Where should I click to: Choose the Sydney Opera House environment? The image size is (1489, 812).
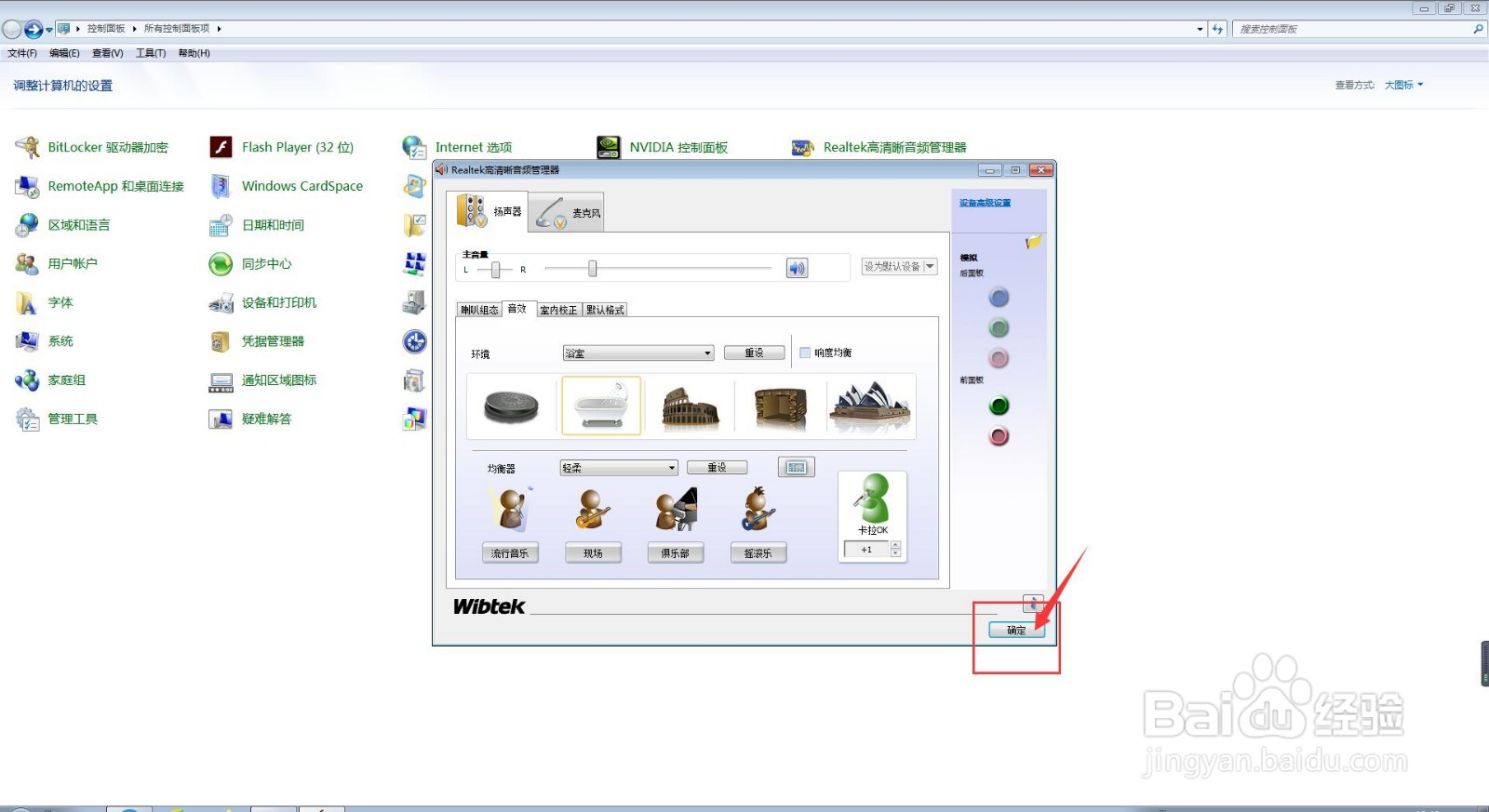tap(870, 406)
